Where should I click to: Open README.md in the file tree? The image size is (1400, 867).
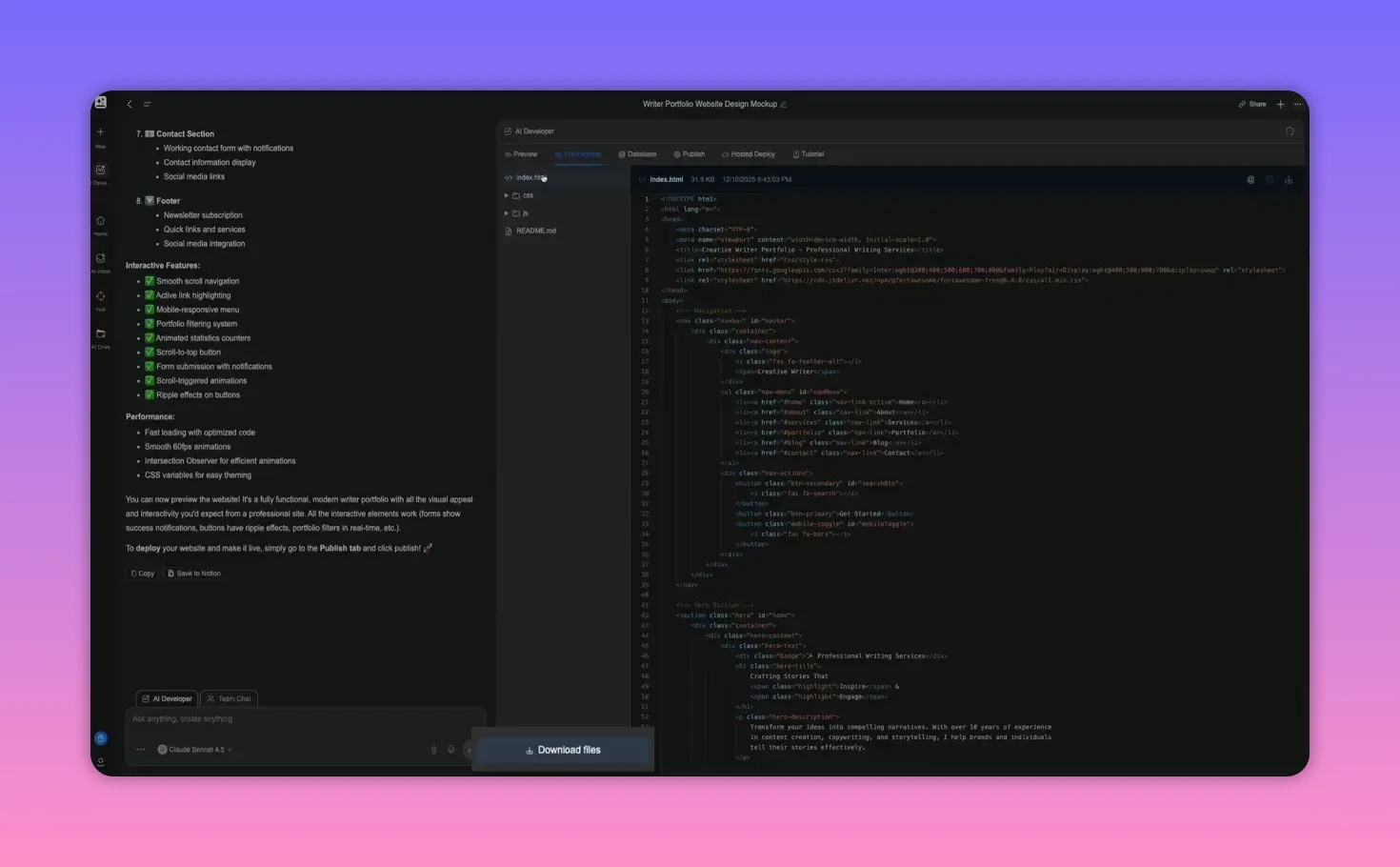pos(530,231)
